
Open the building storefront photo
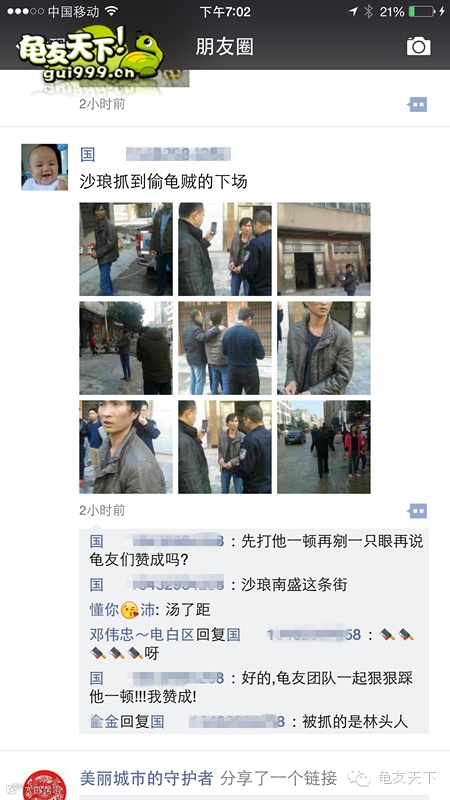pyautogui.click(x=323, y=249)
